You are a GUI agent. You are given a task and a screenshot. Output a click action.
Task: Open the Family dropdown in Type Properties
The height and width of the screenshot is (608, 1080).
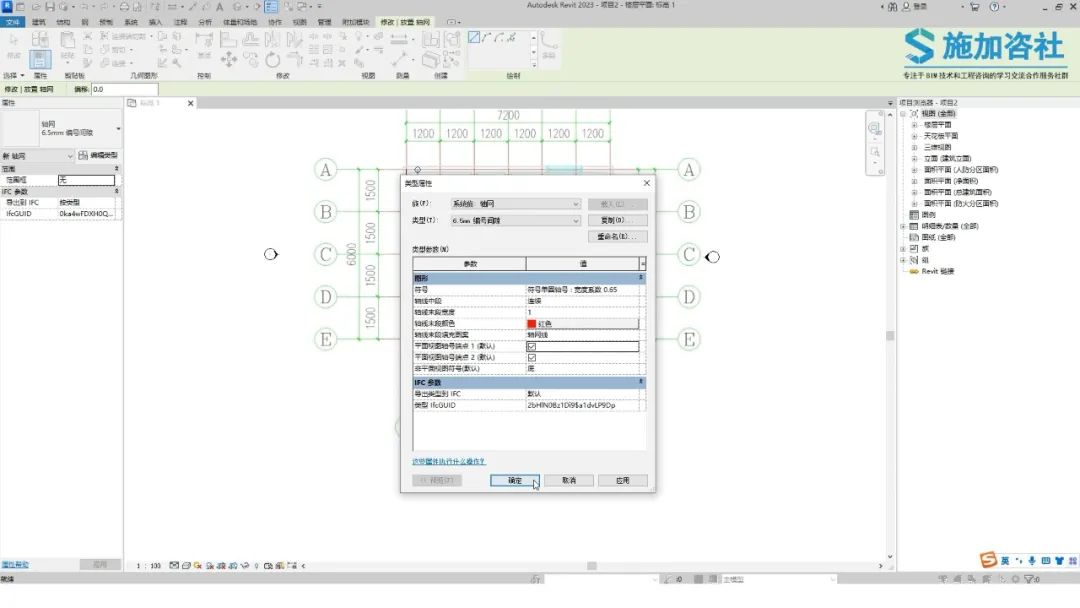[x=516, y=204]
